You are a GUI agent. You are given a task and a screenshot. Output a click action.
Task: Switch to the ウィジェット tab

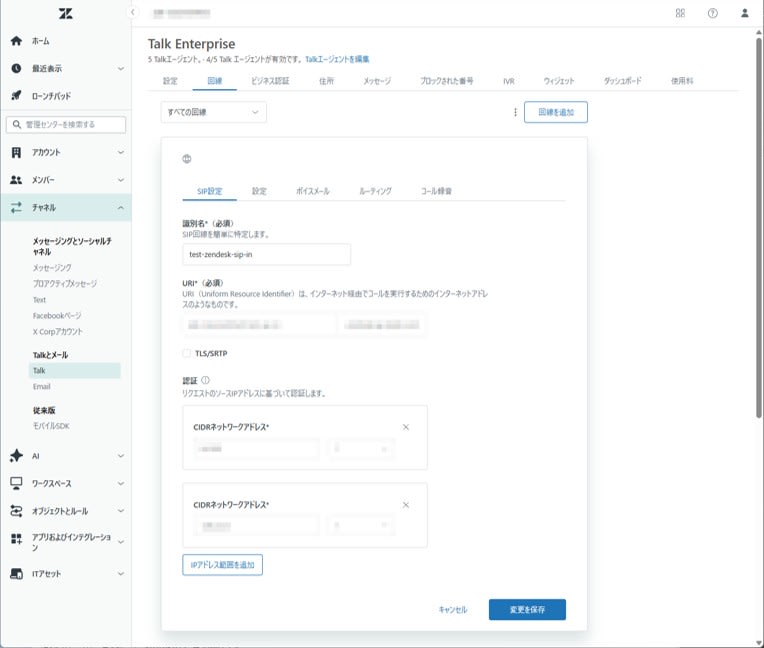click(x=559, y=81)
